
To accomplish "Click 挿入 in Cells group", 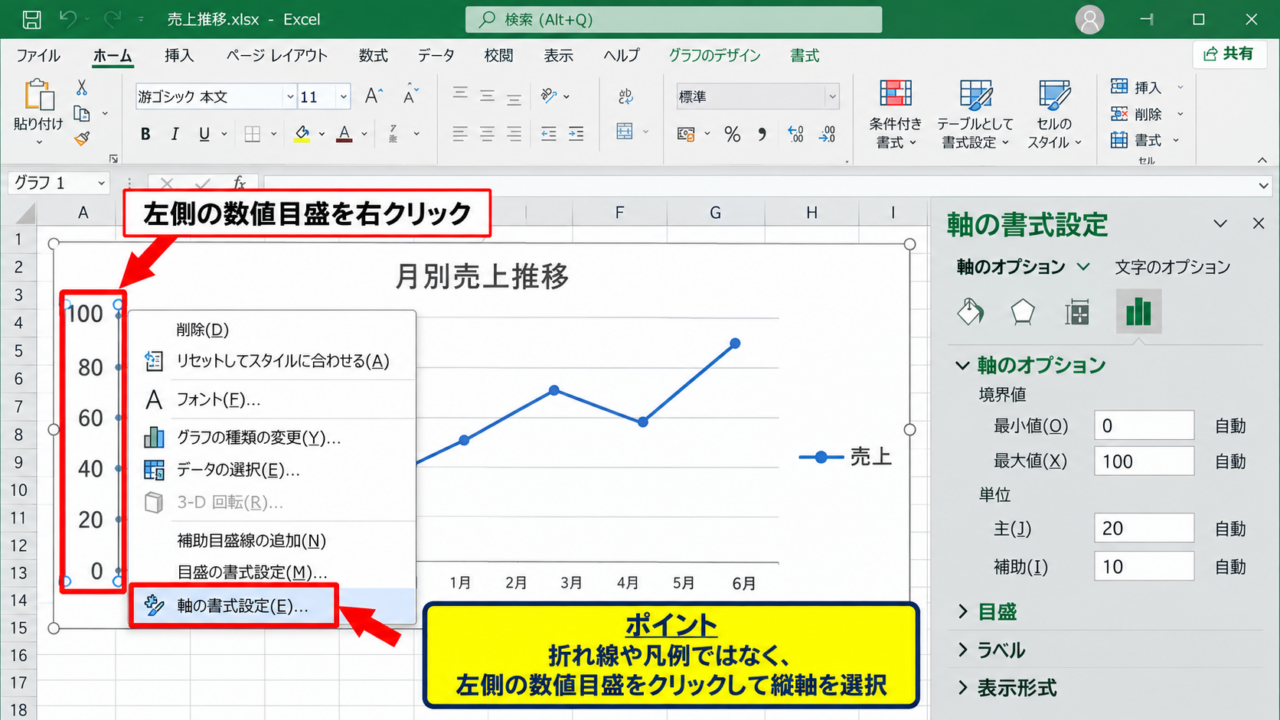I will 1147,88.
